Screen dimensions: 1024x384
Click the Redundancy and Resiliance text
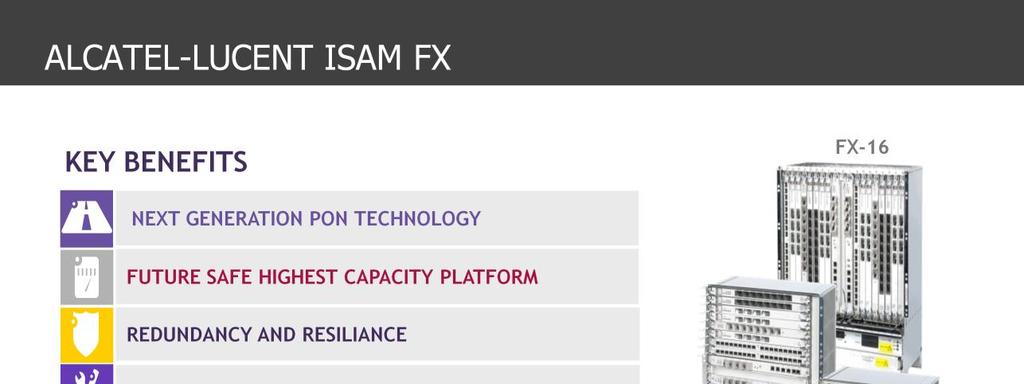pos(266,334)
